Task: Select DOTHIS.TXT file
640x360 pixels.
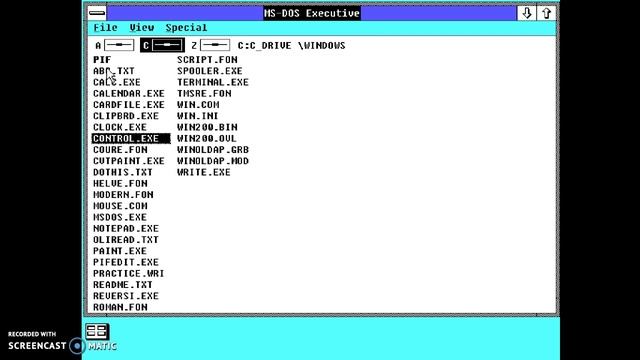Action: [x=123, y=172]
